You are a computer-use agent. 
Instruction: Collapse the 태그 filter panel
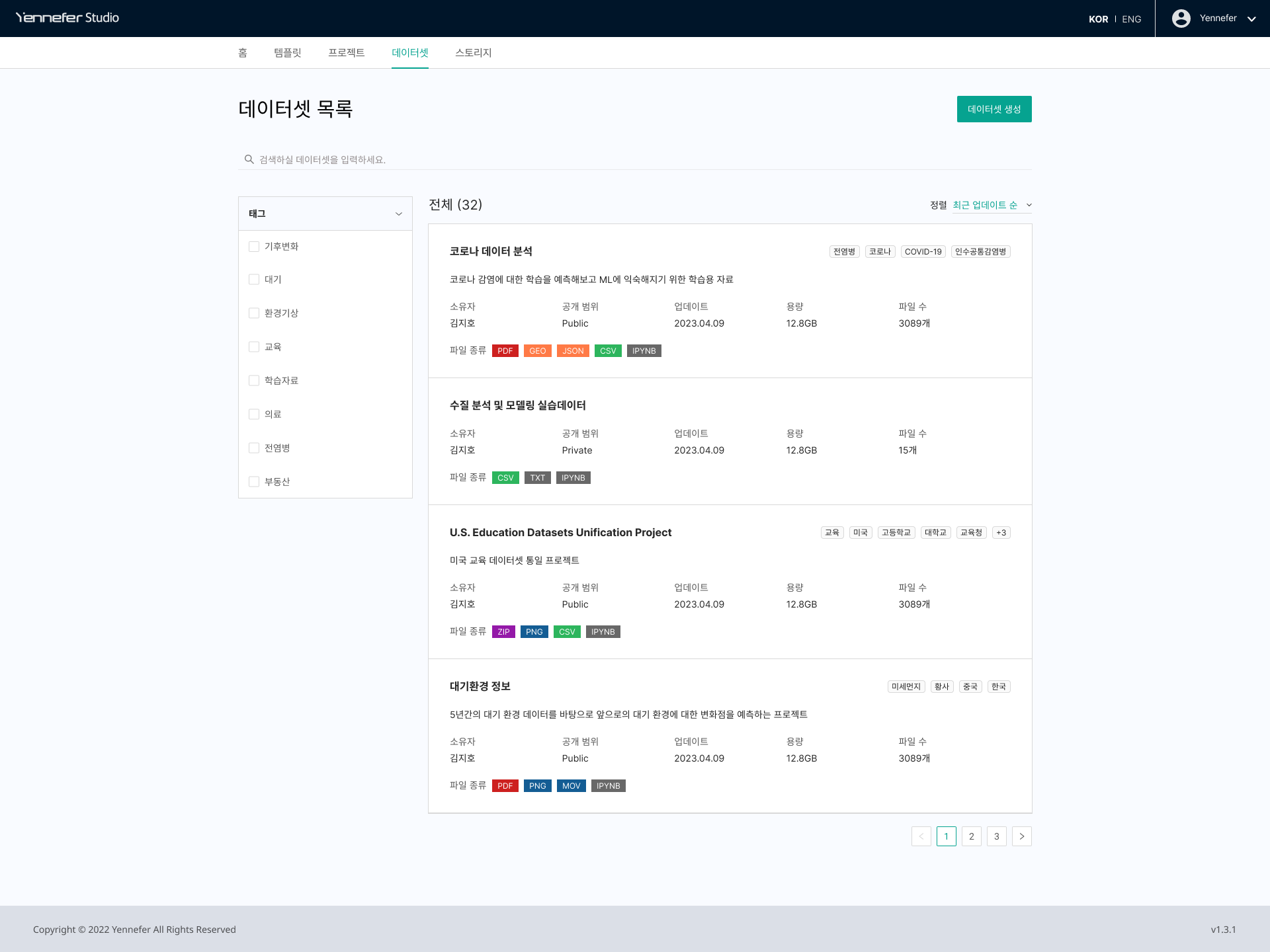[x=398, y=214]
